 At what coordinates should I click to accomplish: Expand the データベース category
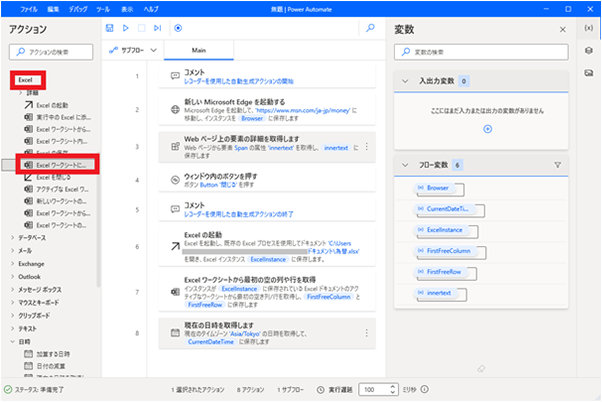point(13,238)
